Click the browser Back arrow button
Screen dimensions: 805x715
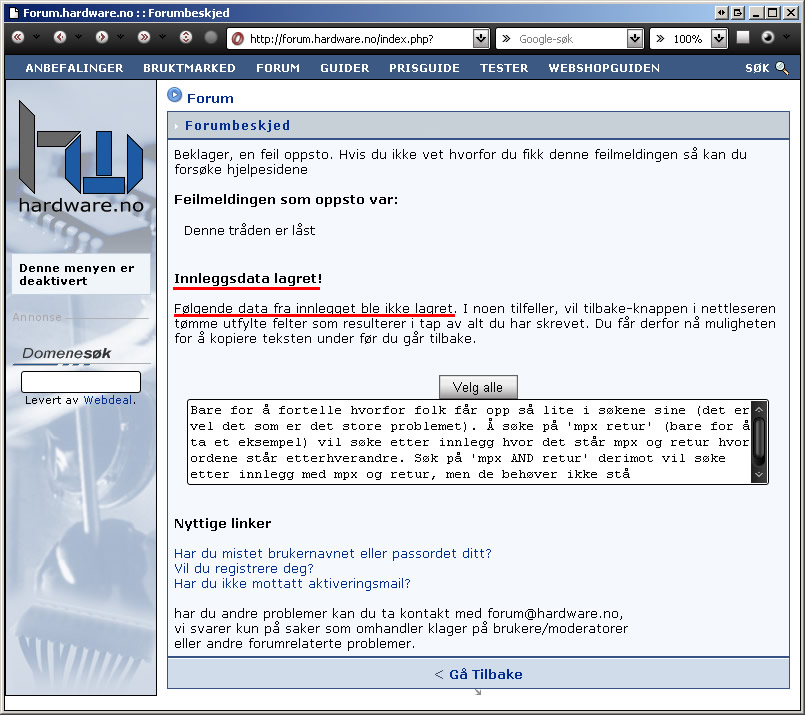[60, 37]
